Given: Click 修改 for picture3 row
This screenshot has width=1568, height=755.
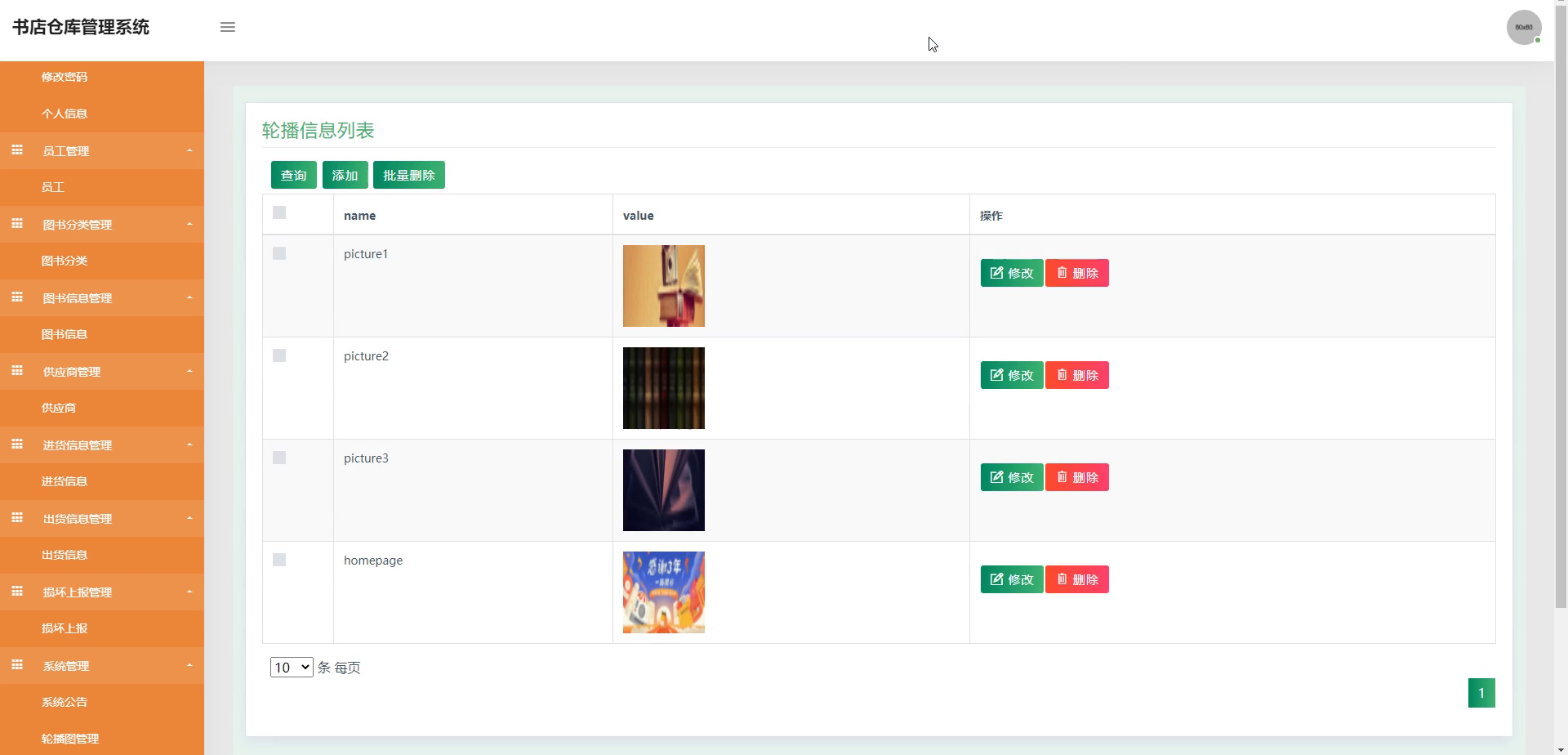Looking at the screenshot, I should point(1012,477).
